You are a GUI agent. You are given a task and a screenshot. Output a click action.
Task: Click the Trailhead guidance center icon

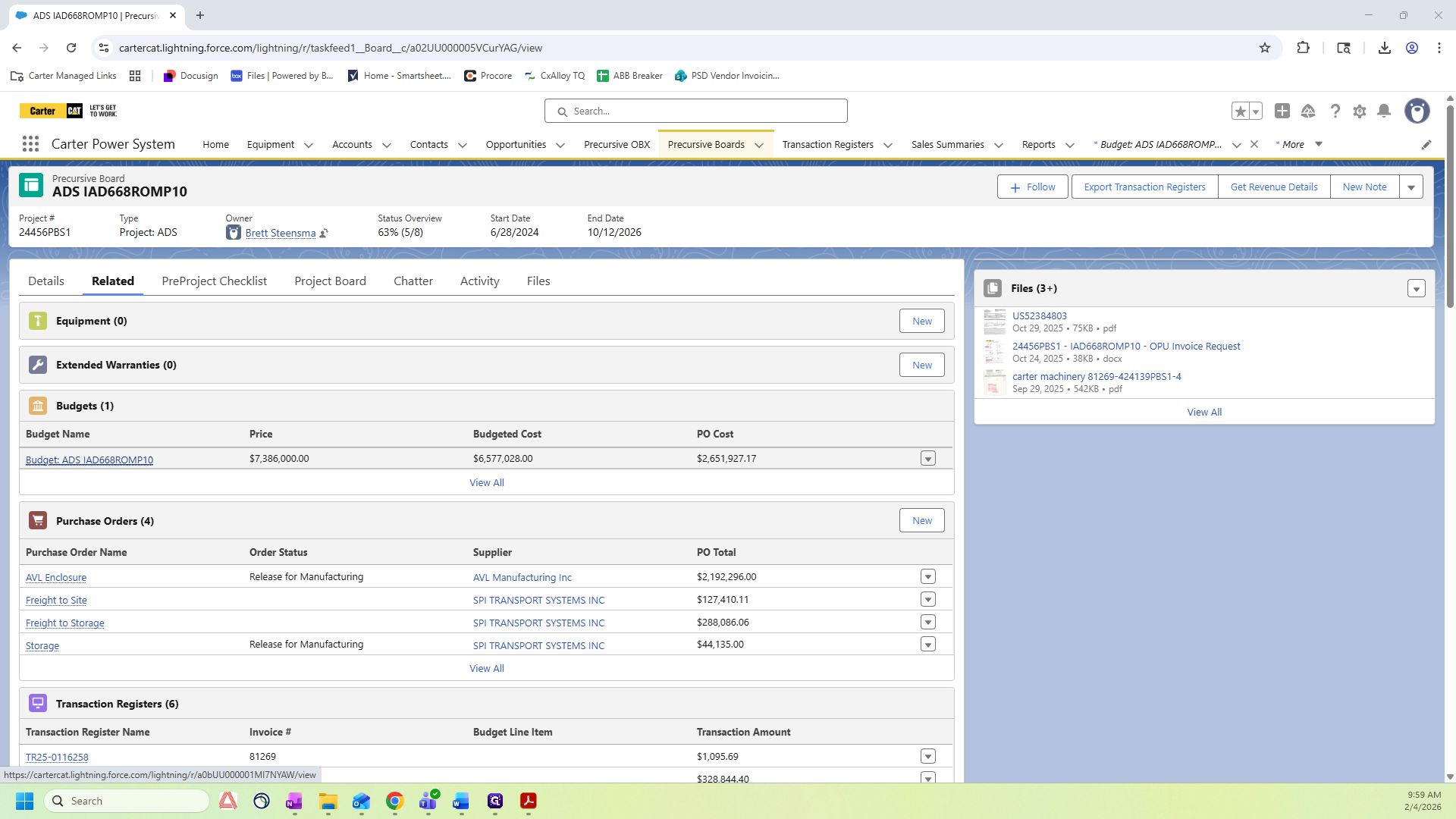[x=1308, y=111]
